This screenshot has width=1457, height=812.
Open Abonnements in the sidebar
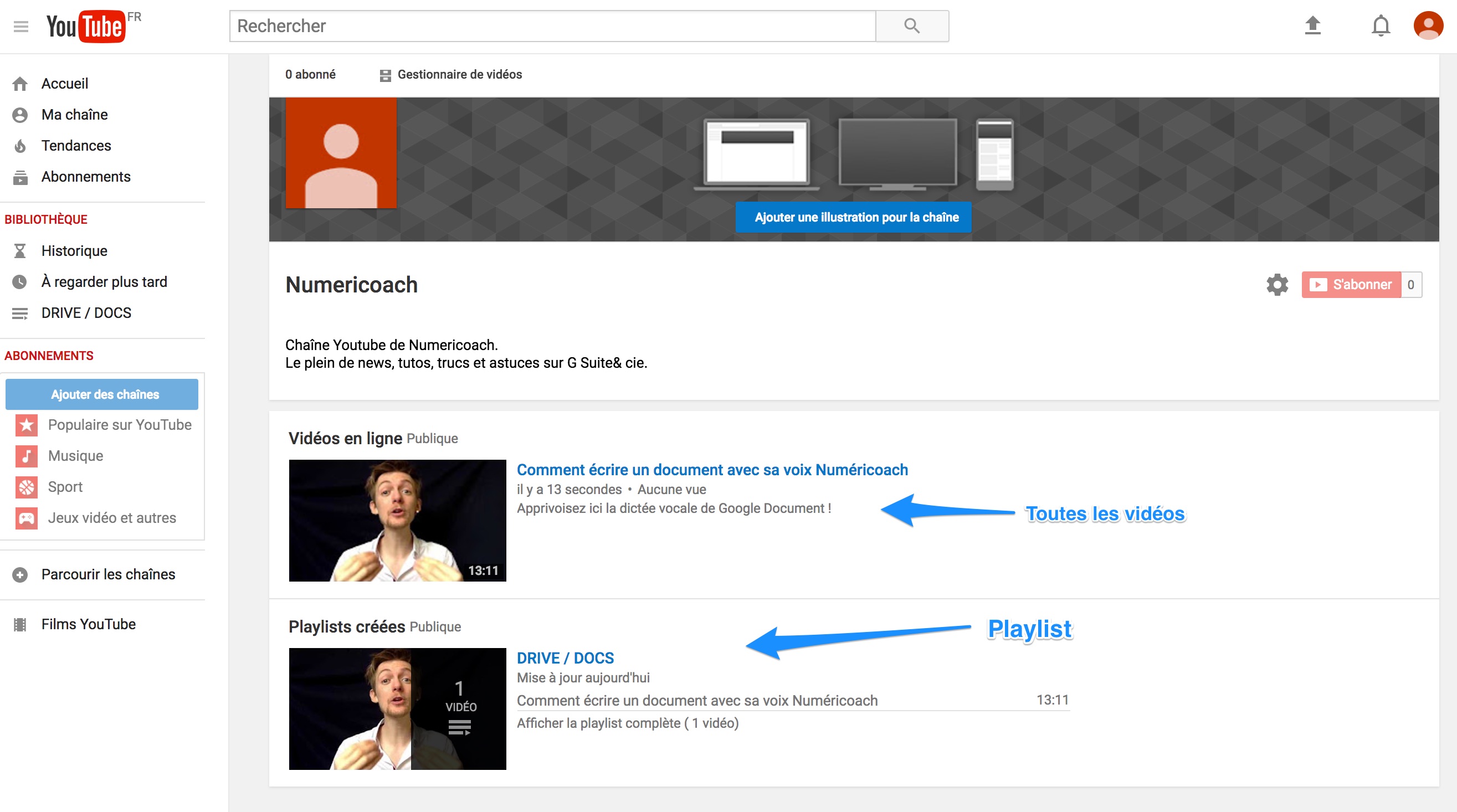pos(86,177)
